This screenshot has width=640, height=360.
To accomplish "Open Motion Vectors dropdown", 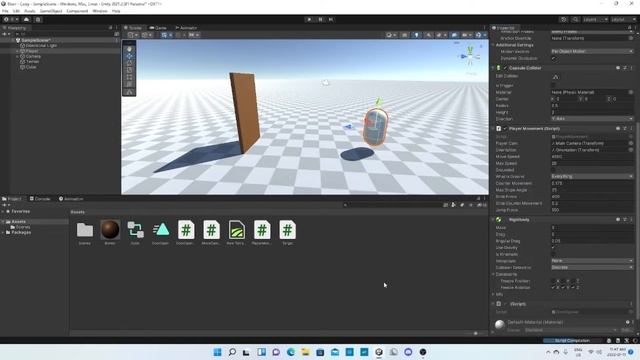I will click(592, 51).
